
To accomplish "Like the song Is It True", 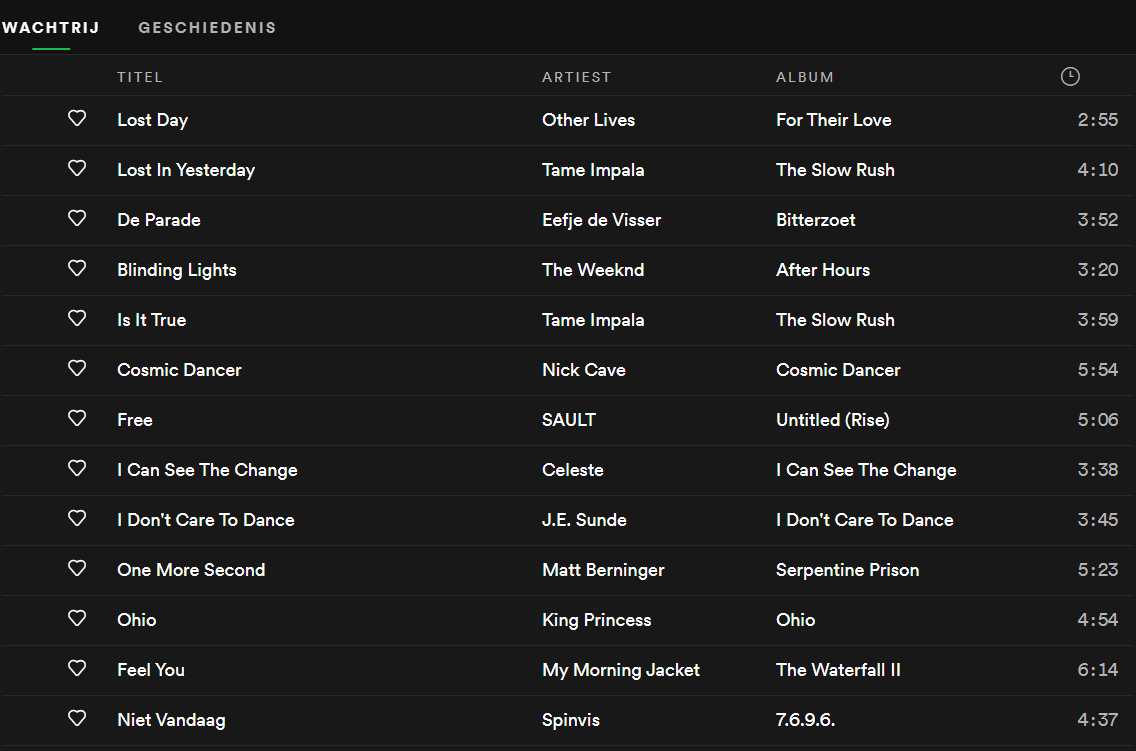I will pyautogui.click(x=77, y=318).
